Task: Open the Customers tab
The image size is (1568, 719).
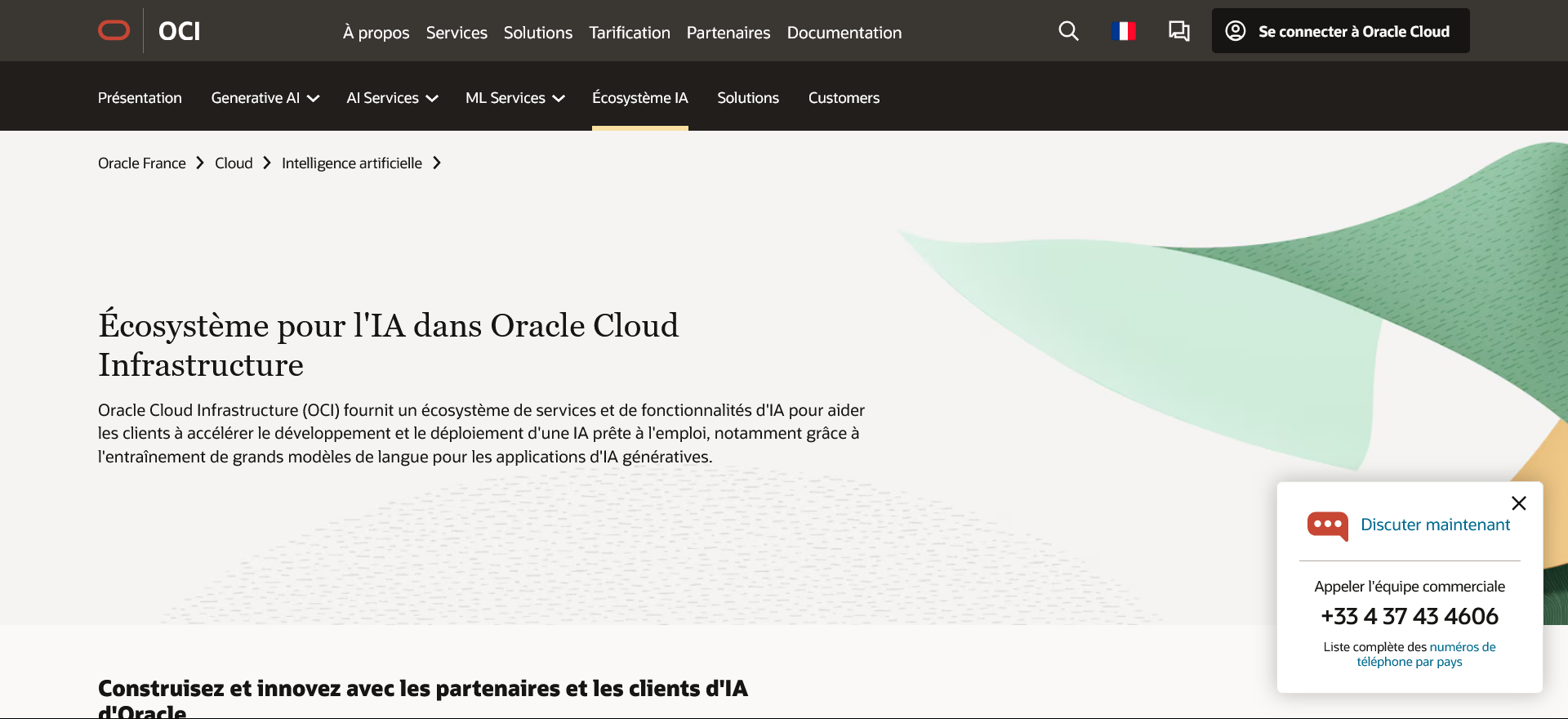Action: point(844,98)
